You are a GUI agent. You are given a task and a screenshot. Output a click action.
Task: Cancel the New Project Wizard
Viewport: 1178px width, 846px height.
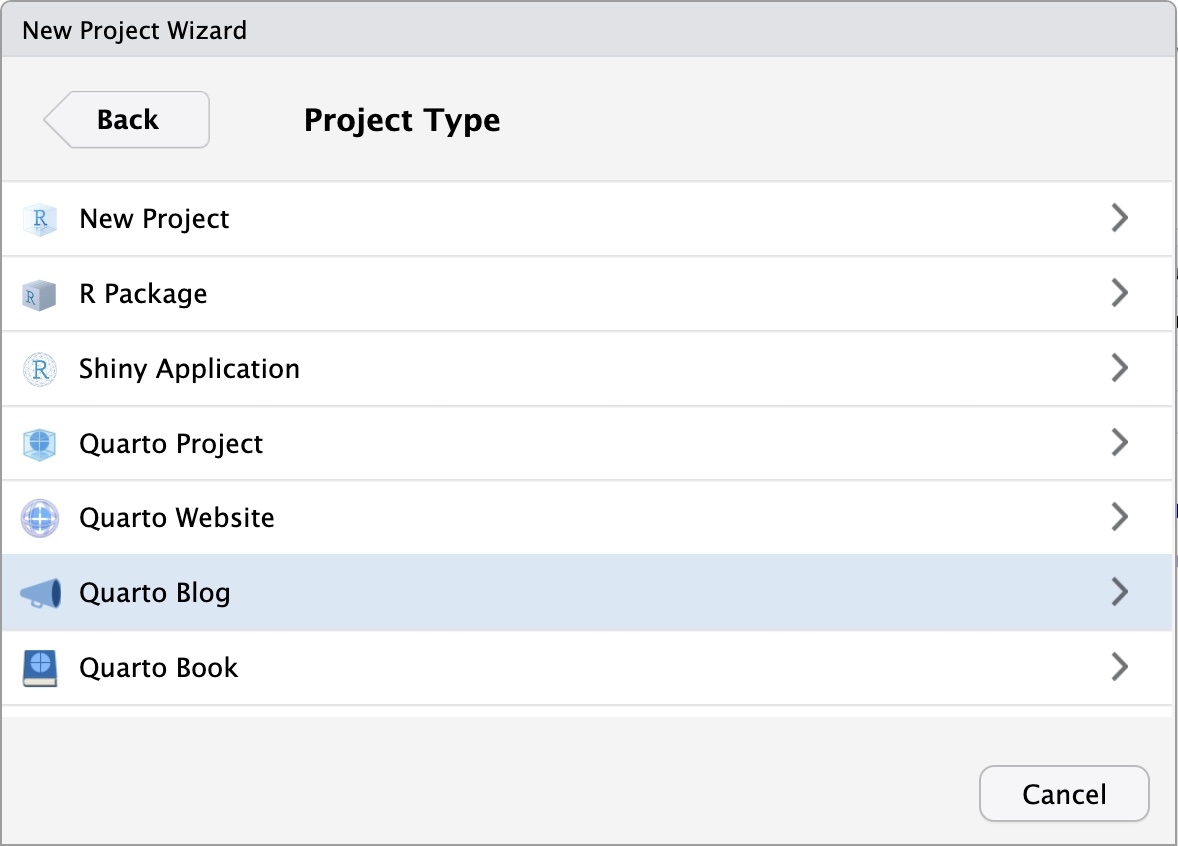[x=1064, y=794]
